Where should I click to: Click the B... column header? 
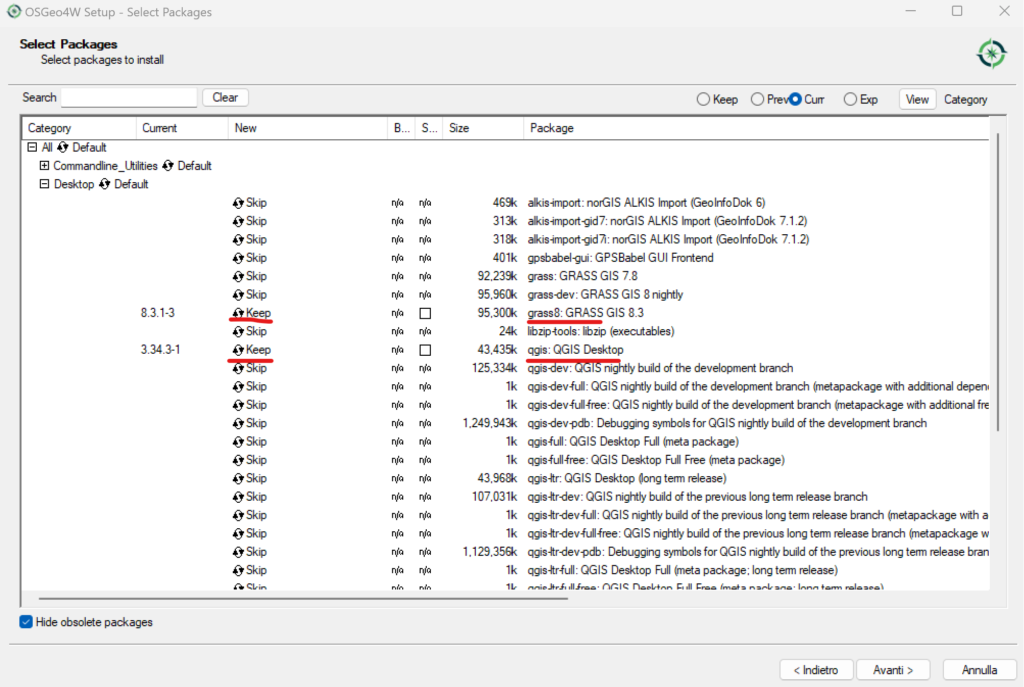(401, 128)
